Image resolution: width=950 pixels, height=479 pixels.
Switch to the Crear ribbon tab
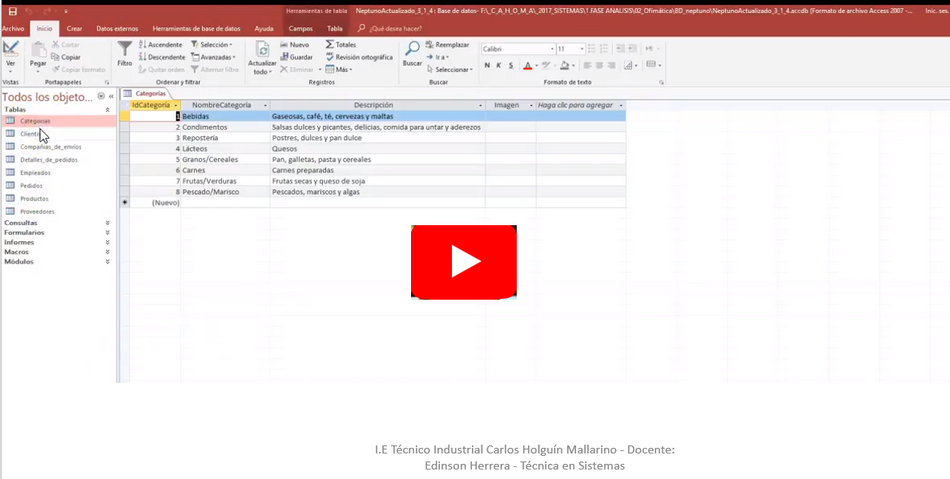(74, 29)
